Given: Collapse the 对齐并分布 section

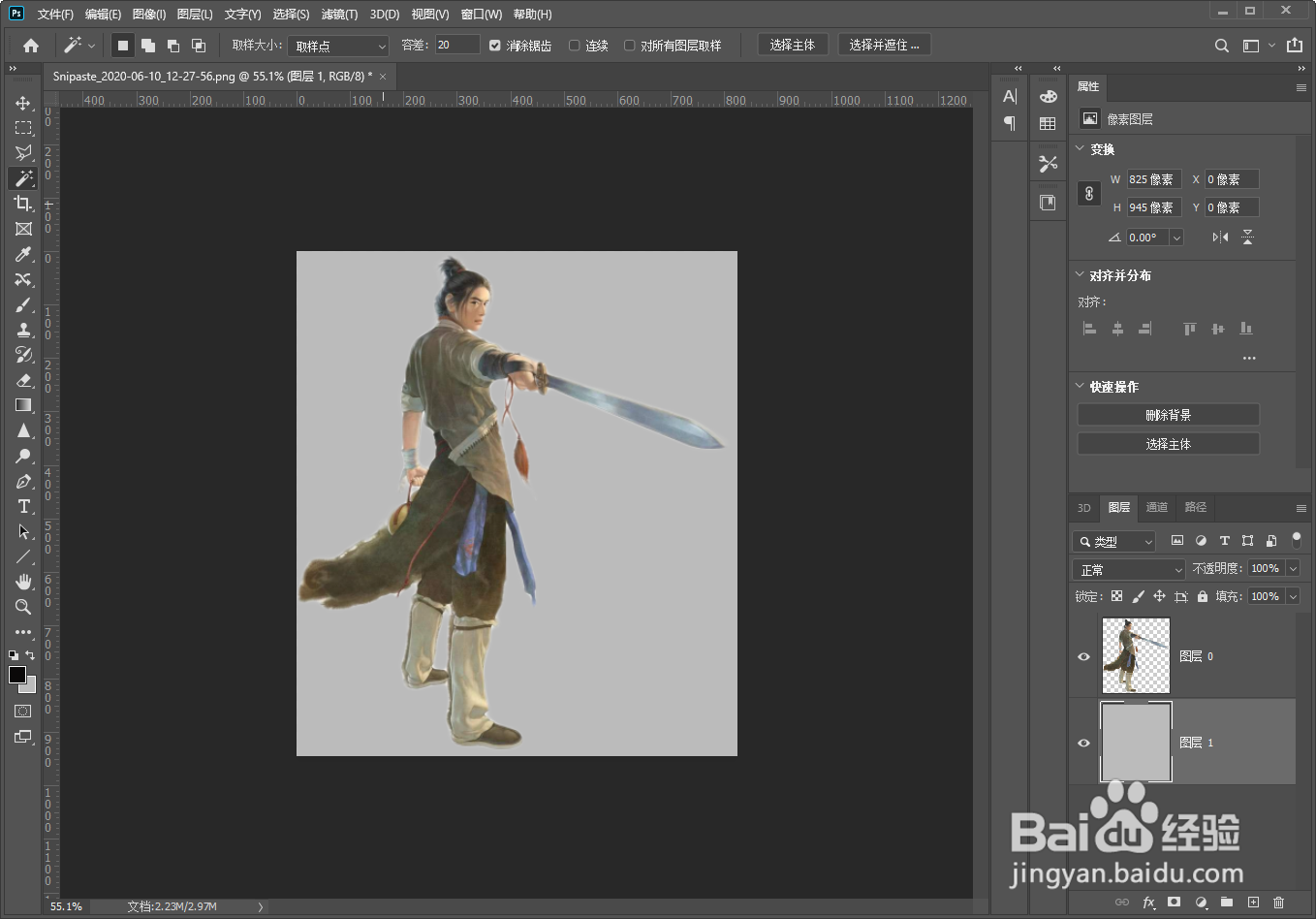Looking at the screenshot, I should (x=1080, y=274).
